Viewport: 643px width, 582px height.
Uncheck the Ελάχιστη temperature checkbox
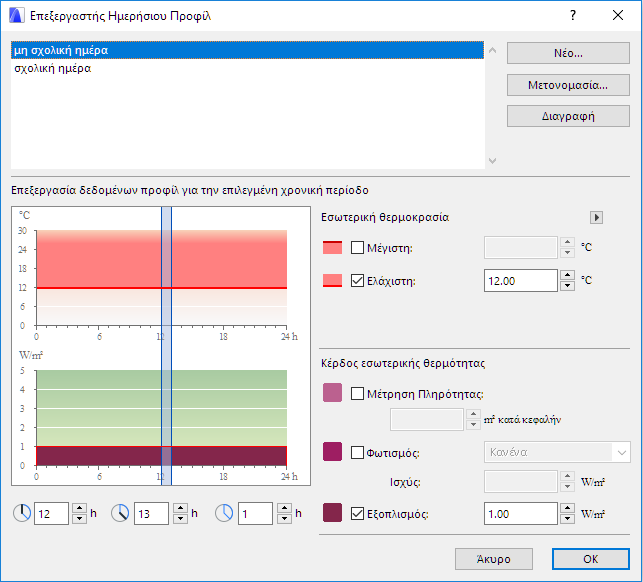[358, 281]
